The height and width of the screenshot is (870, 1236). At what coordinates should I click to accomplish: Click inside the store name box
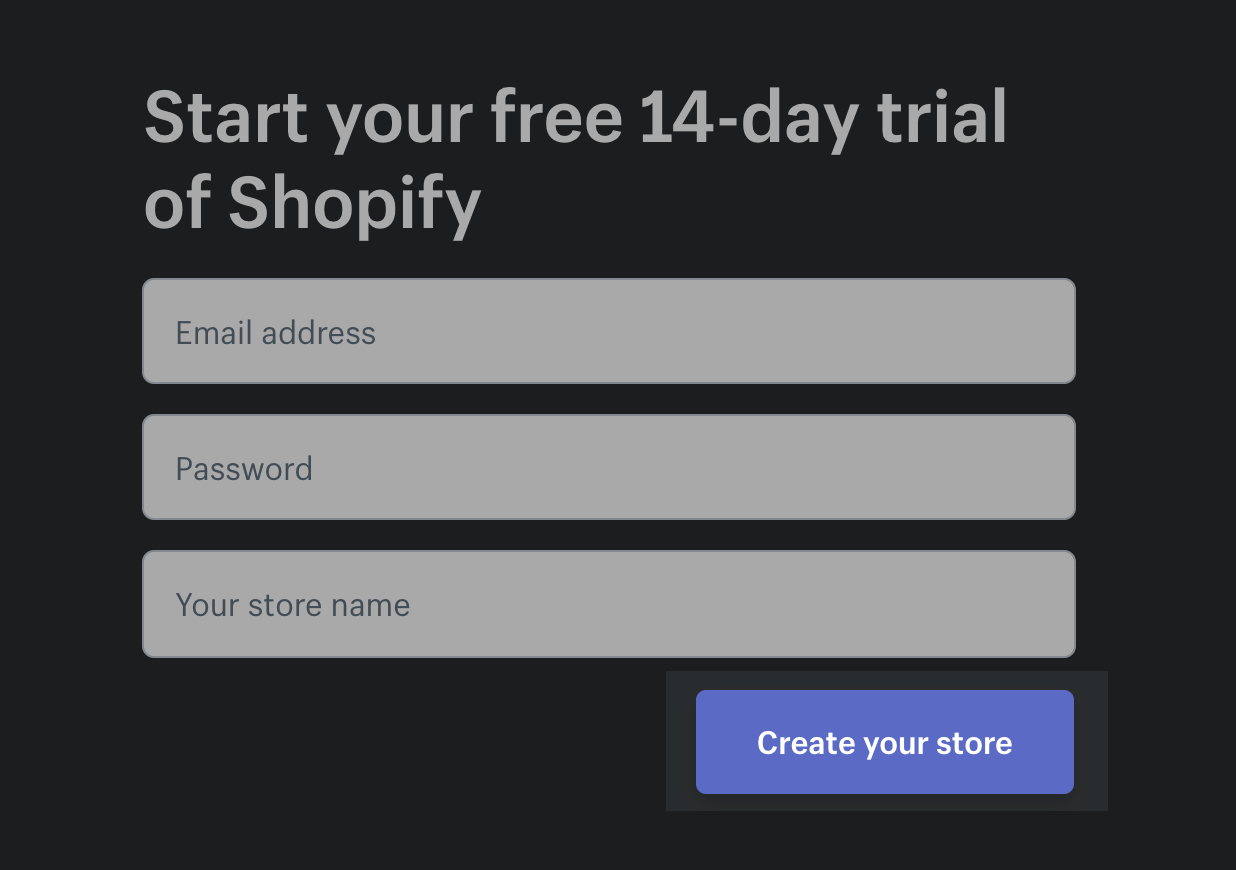609,604
